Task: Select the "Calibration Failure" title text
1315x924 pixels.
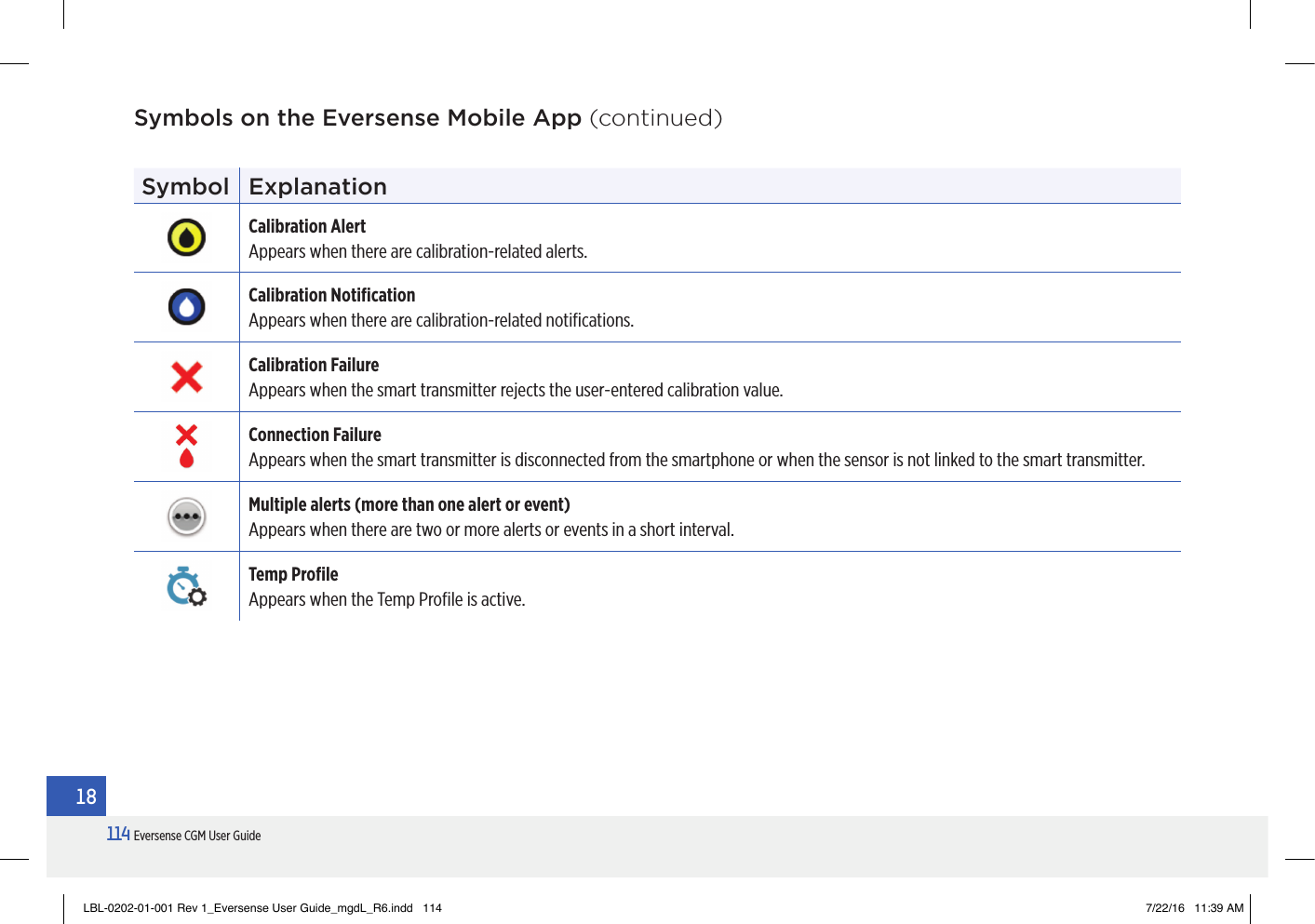Action: click(314, 365)
